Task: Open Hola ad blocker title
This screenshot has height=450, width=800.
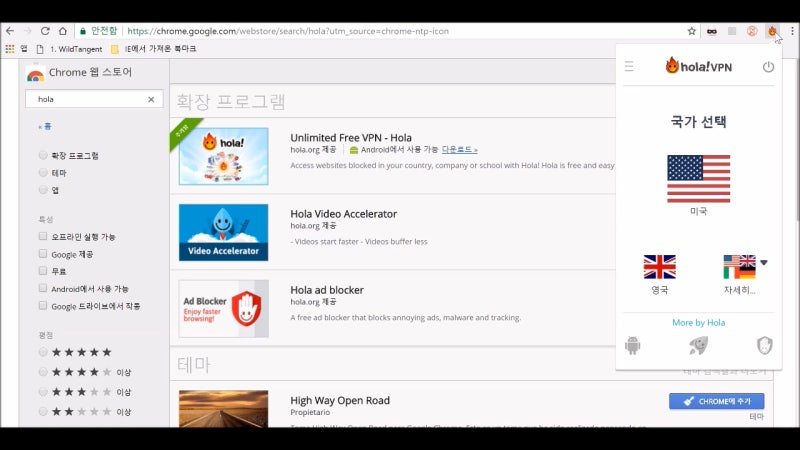Action: pyautogui.click(x=327, y=290)
